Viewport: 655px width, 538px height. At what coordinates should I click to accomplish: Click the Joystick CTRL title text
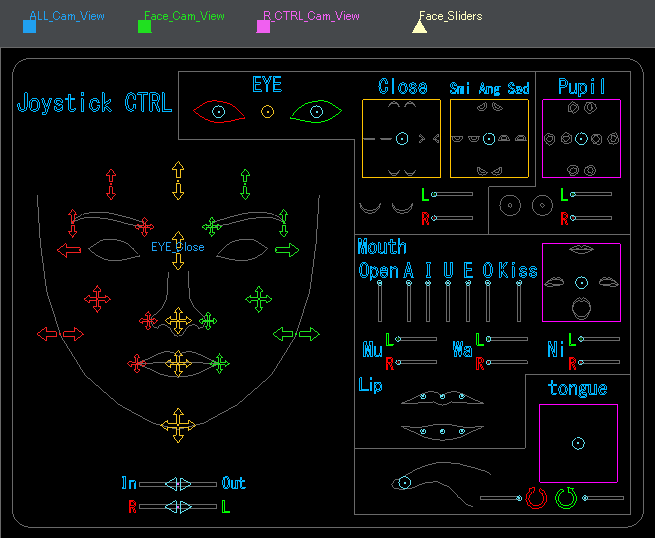point(95,103)
